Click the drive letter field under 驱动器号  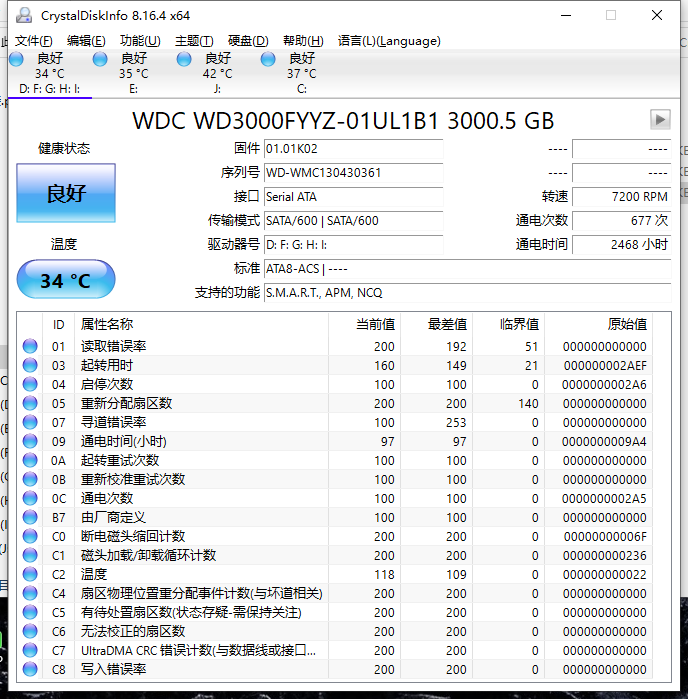pos(353,245)
